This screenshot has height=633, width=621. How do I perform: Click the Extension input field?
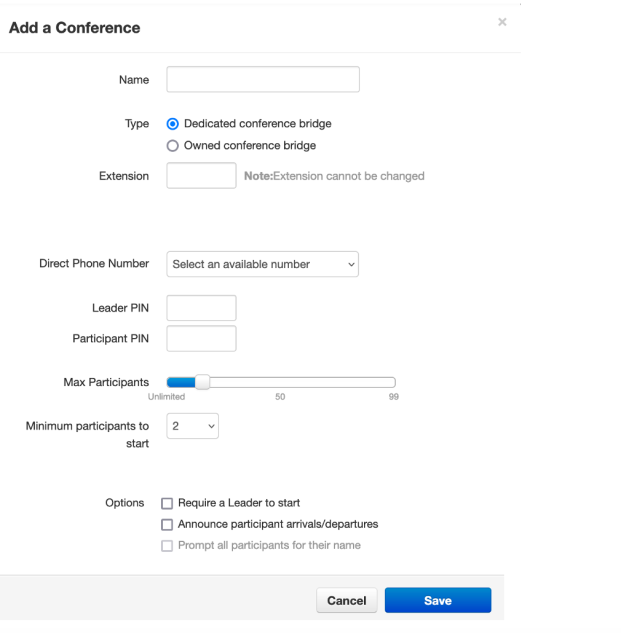[201, 176]
